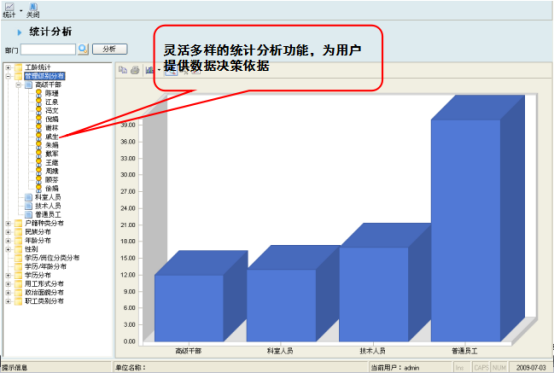This screenshot has width=554, height=373.
Task: Click the 统计分析 page heading
Action: pos(50,32)
